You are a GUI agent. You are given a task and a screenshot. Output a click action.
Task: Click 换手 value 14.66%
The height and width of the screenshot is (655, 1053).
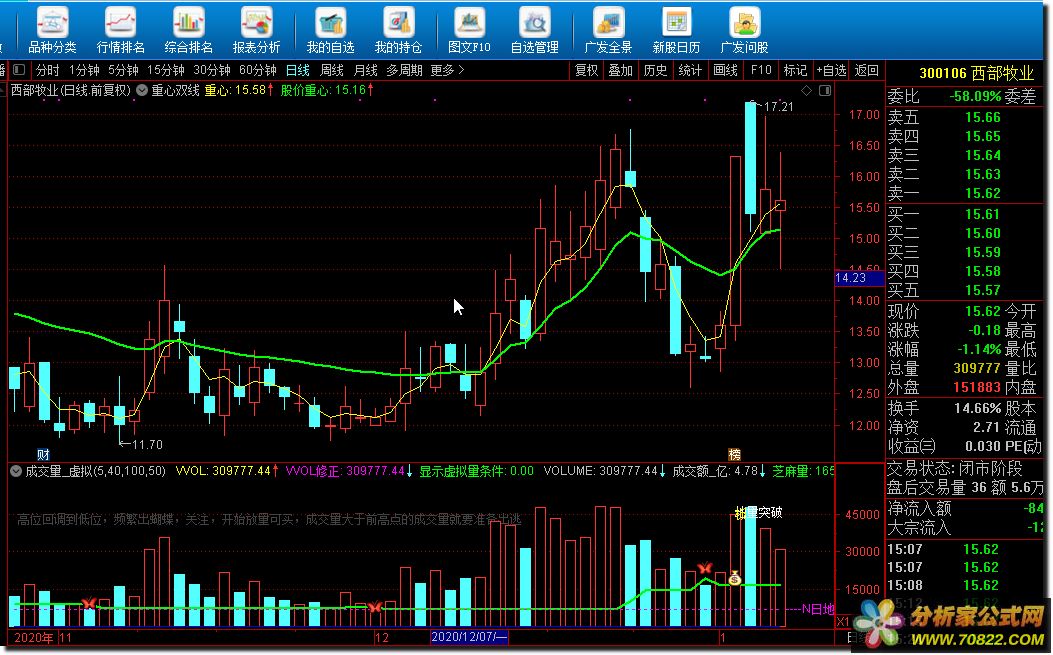pyautogui.click(x=977, y=408)
